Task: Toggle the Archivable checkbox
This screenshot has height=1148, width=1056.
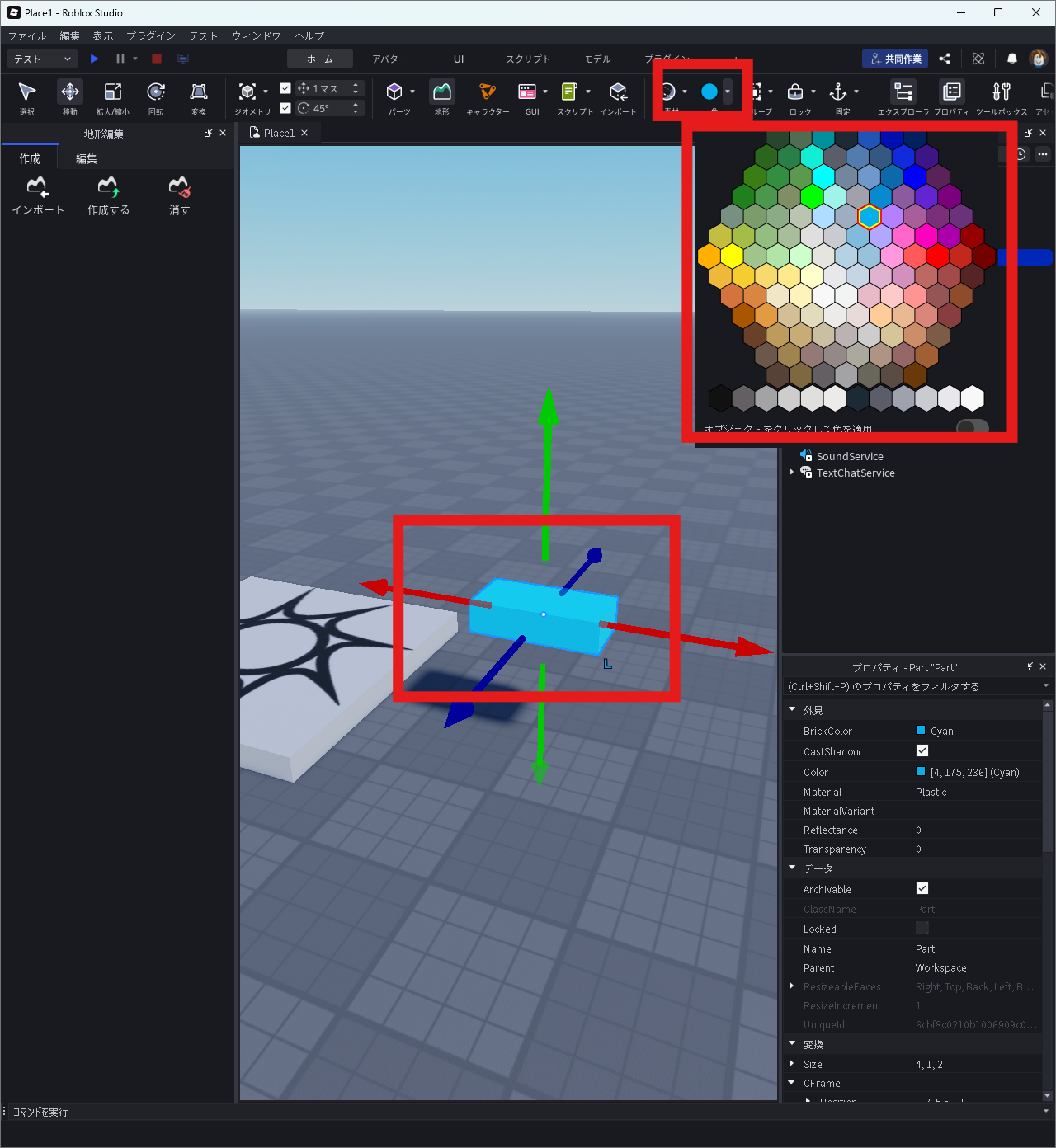Action: (x=922, y=889)
